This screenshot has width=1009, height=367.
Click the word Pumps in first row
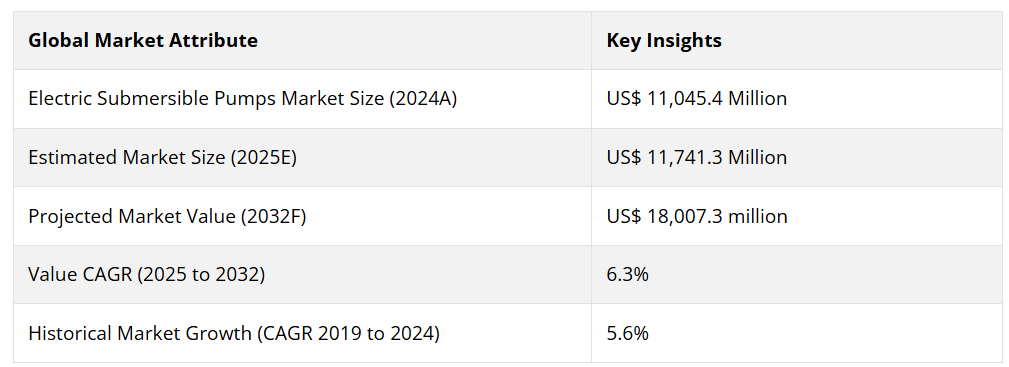click(x=245, y=99)
